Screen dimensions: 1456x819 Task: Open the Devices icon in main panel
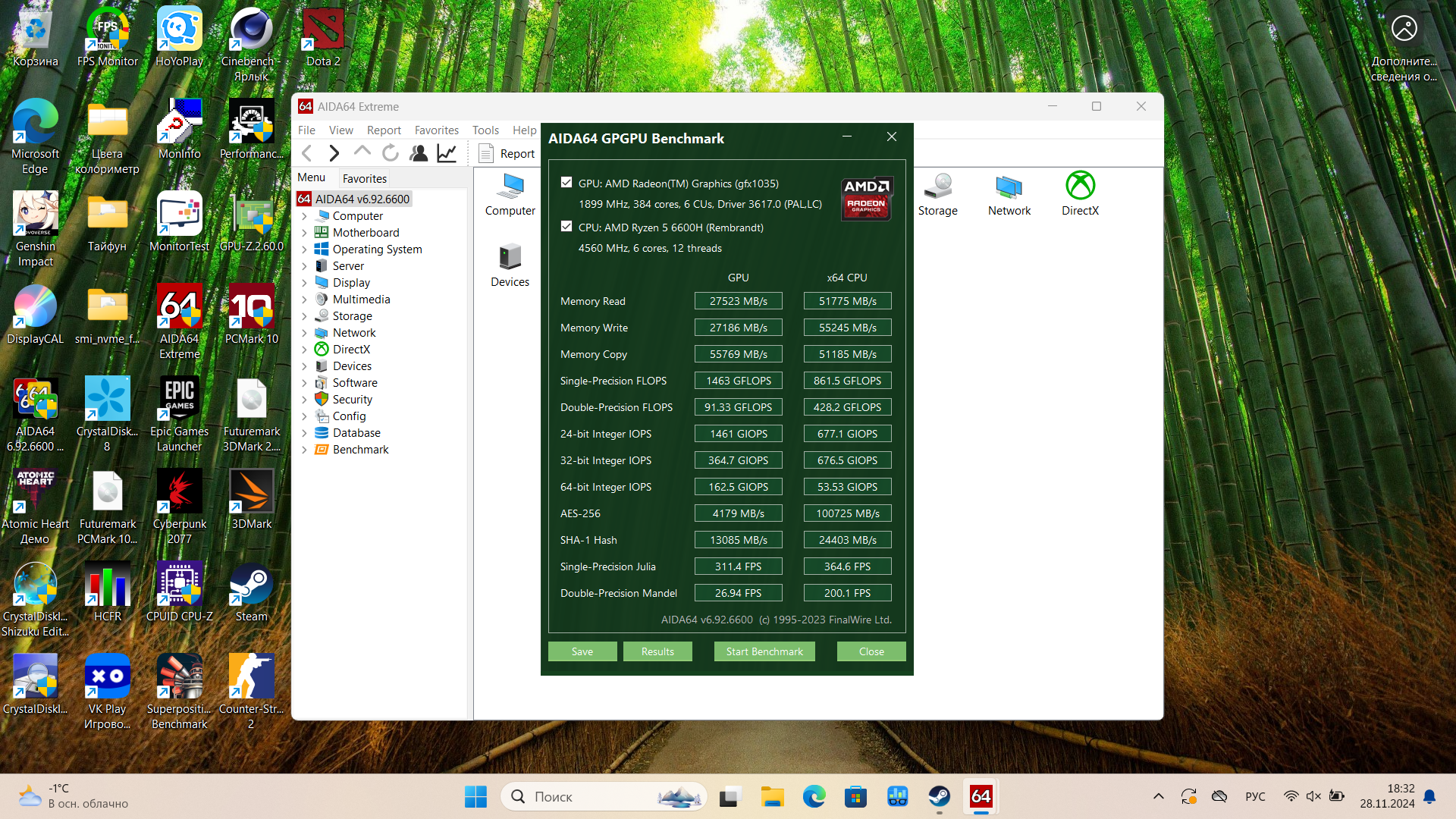510,265
